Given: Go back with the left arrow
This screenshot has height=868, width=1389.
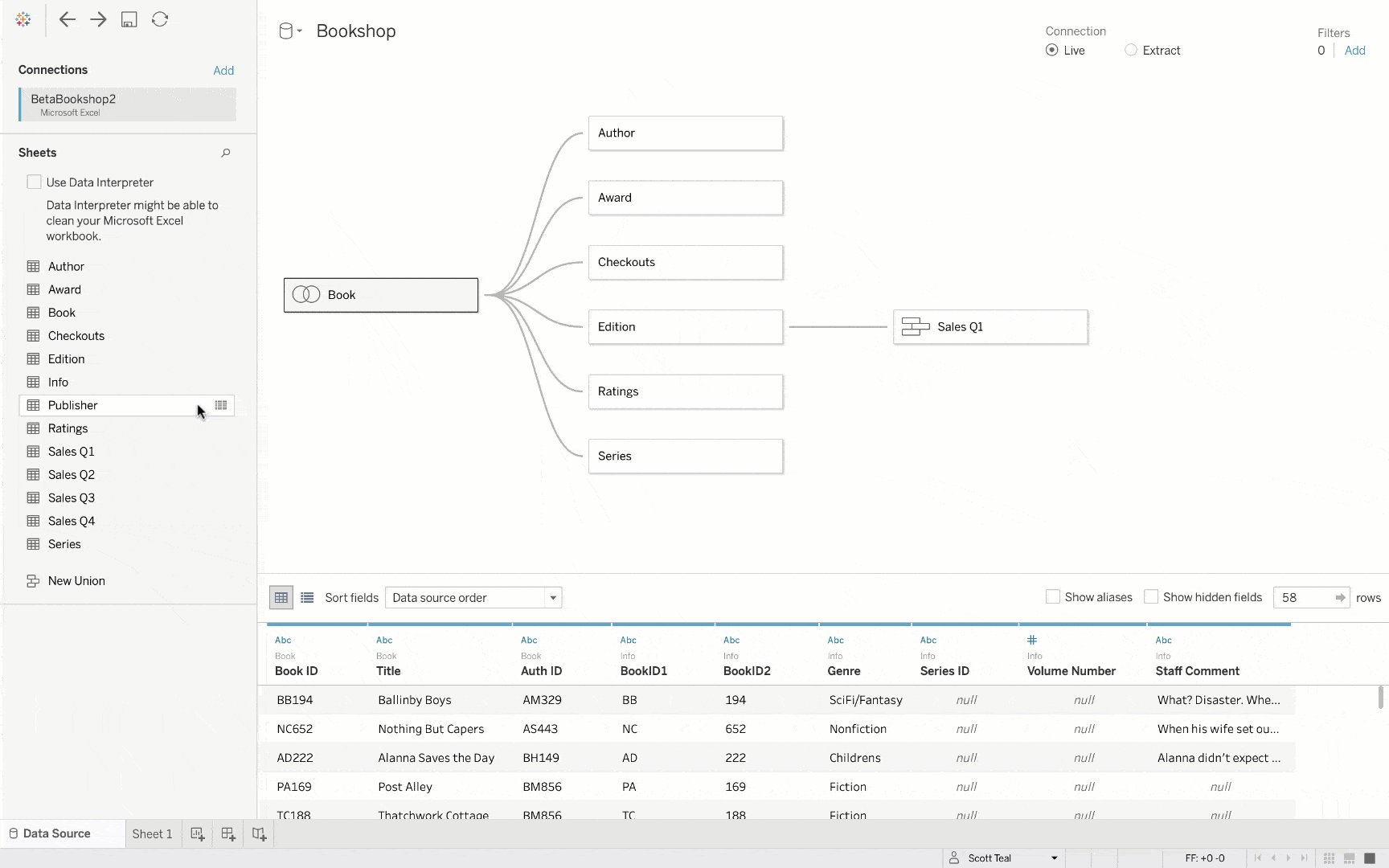Looking at the screenshot, I should pos(68,19).
